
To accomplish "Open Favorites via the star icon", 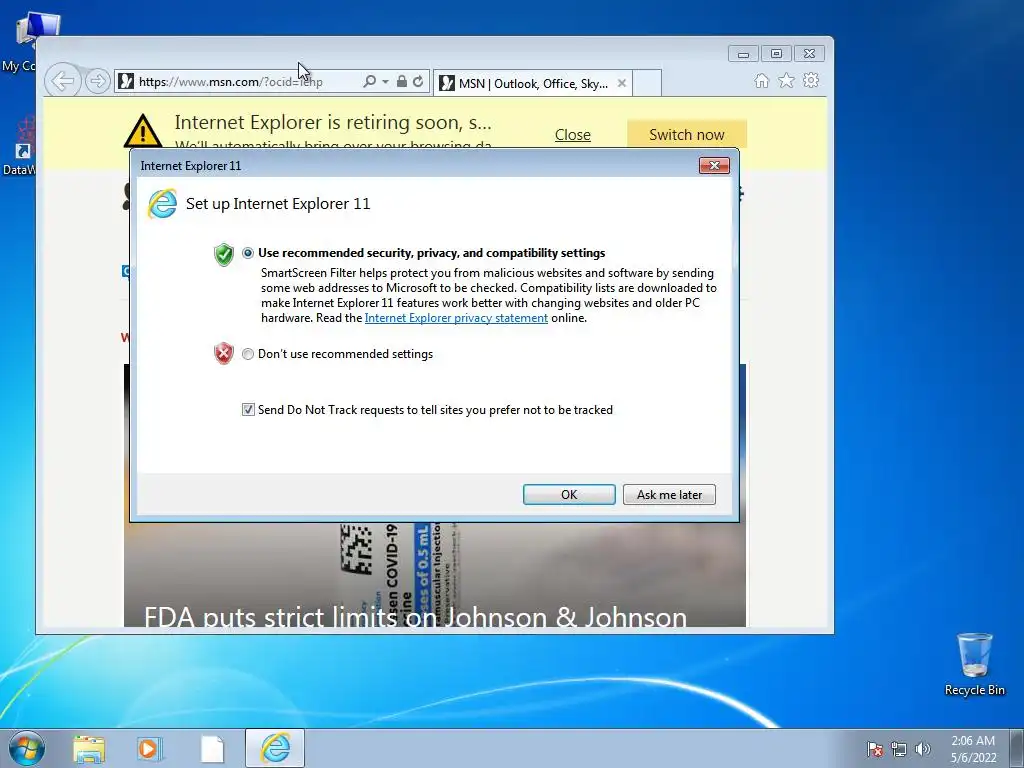I will pos(786,80).
